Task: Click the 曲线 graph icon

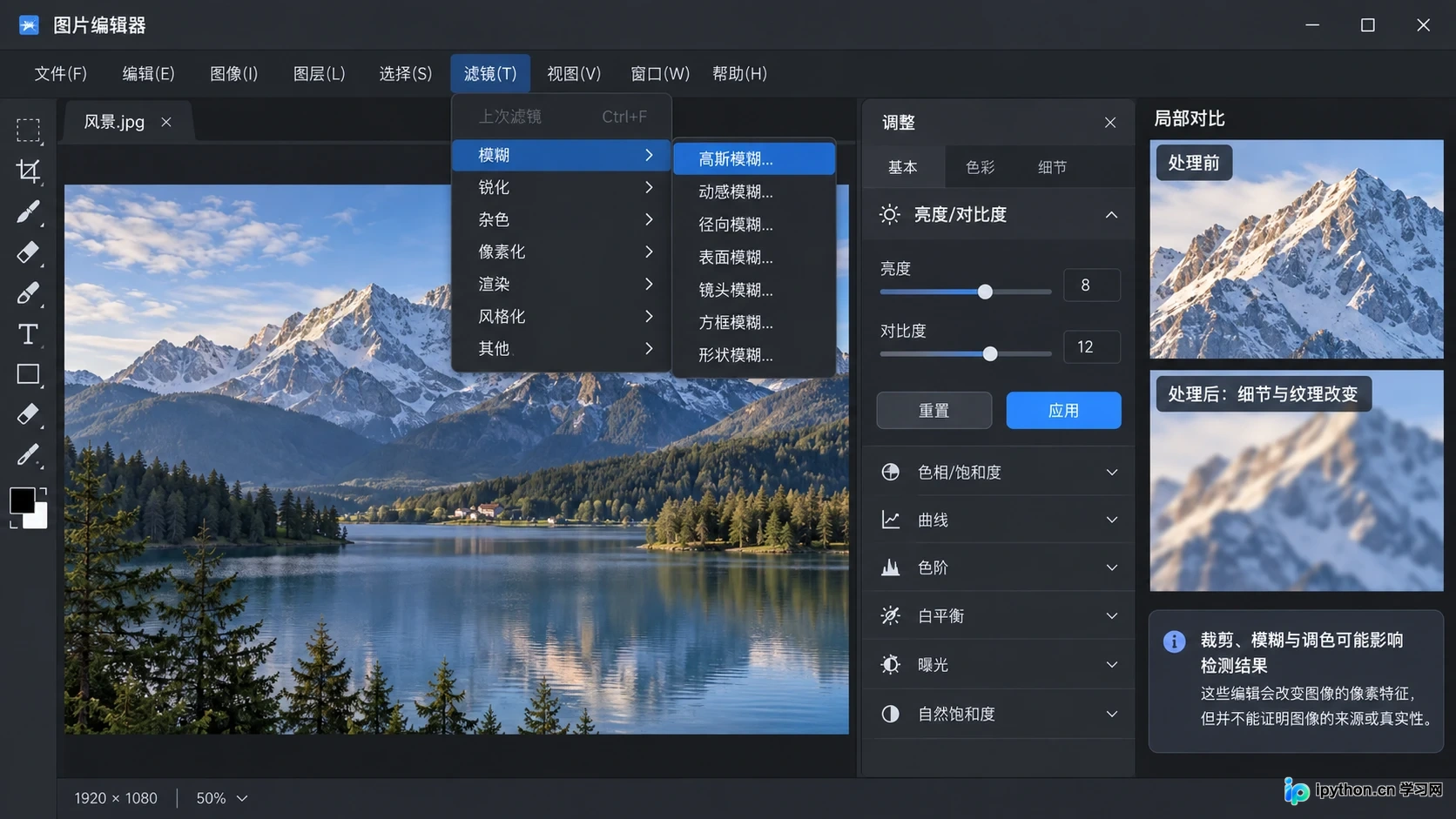Action: pos(890,520)
